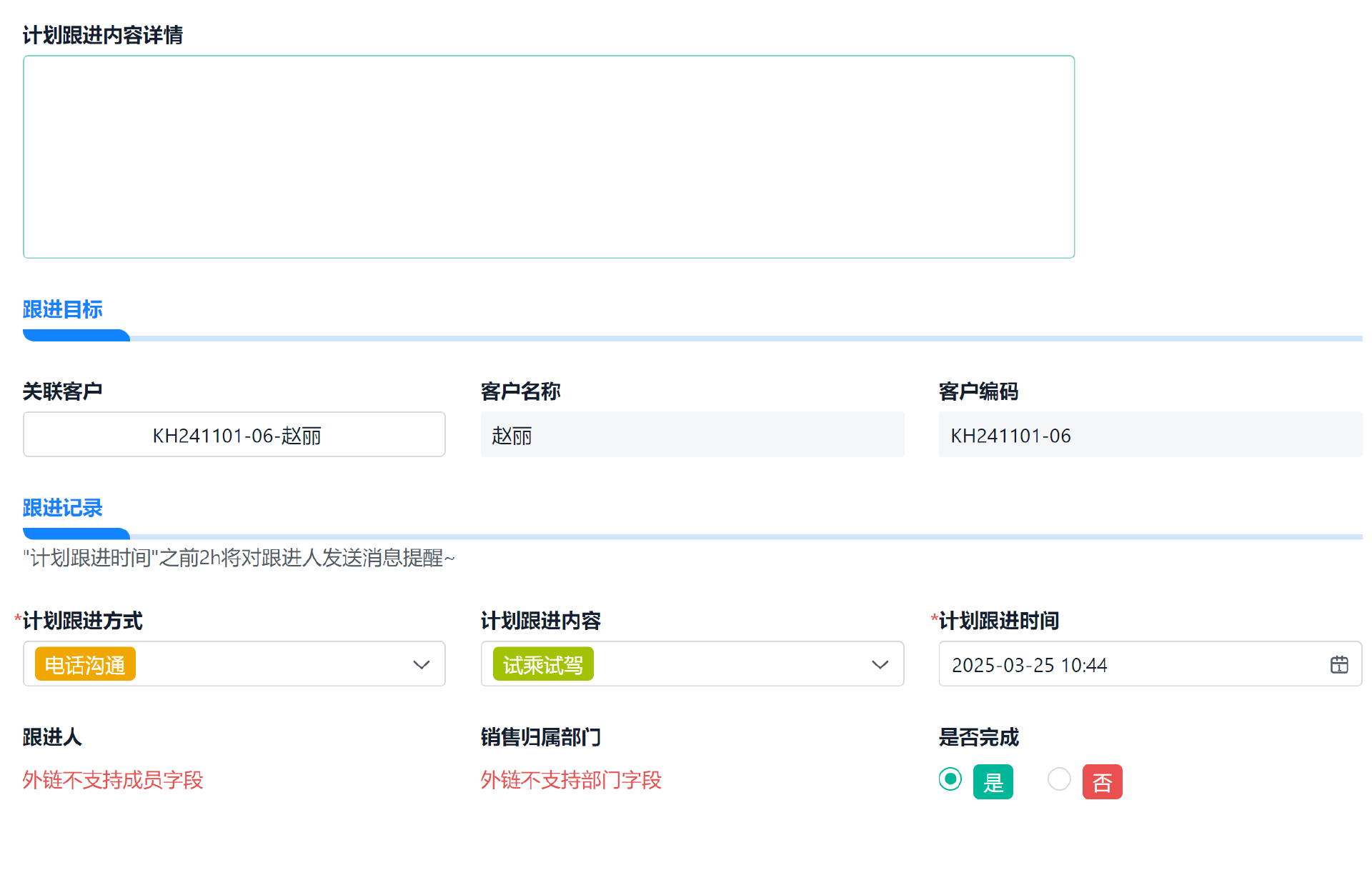Screen dimensions: 1372x875
Task: Click the 试乘试驾 green tag
Action: (x=542, y=665)
